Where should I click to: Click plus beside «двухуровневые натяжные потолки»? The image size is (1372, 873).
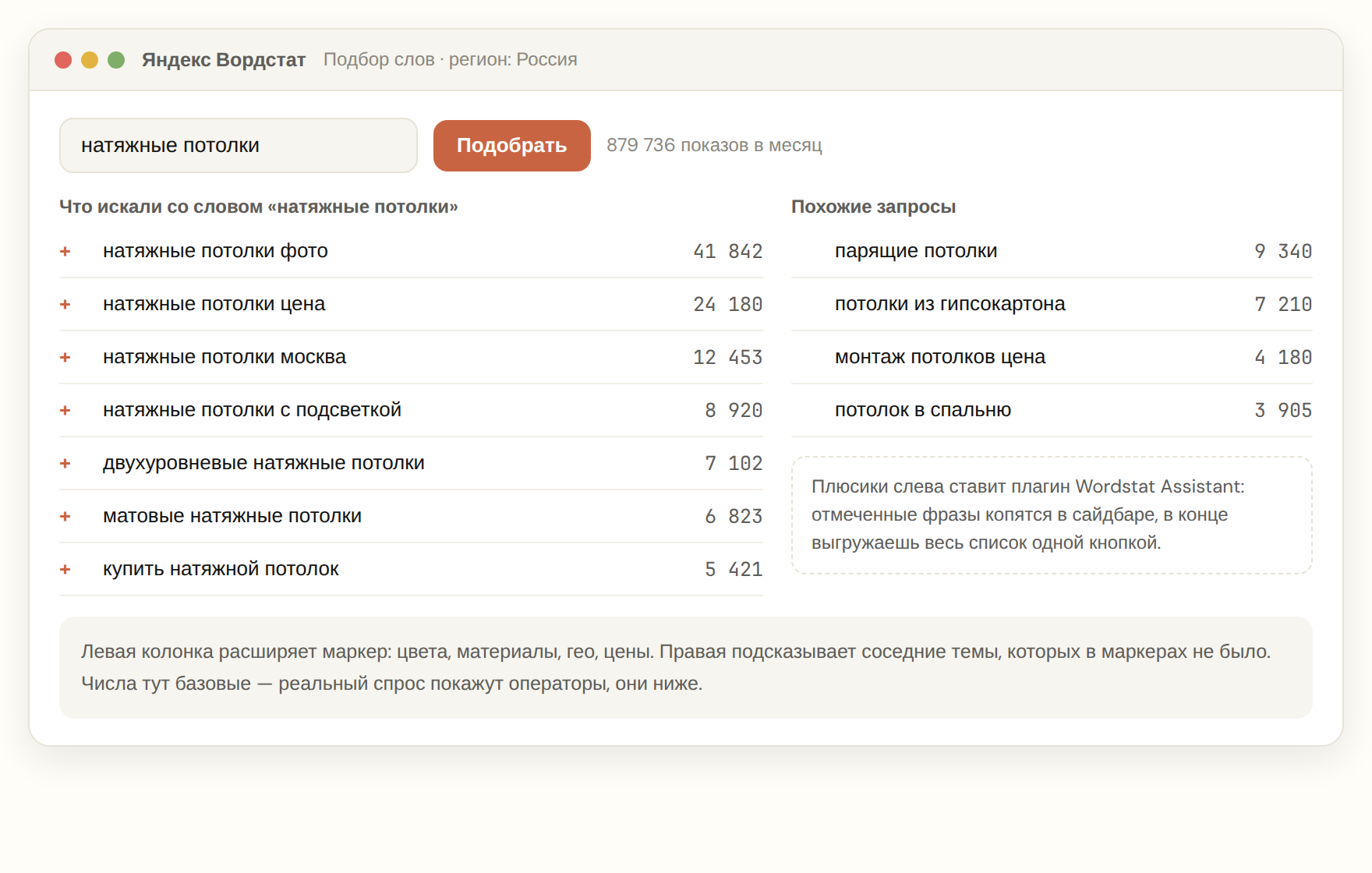pos(65,463)
